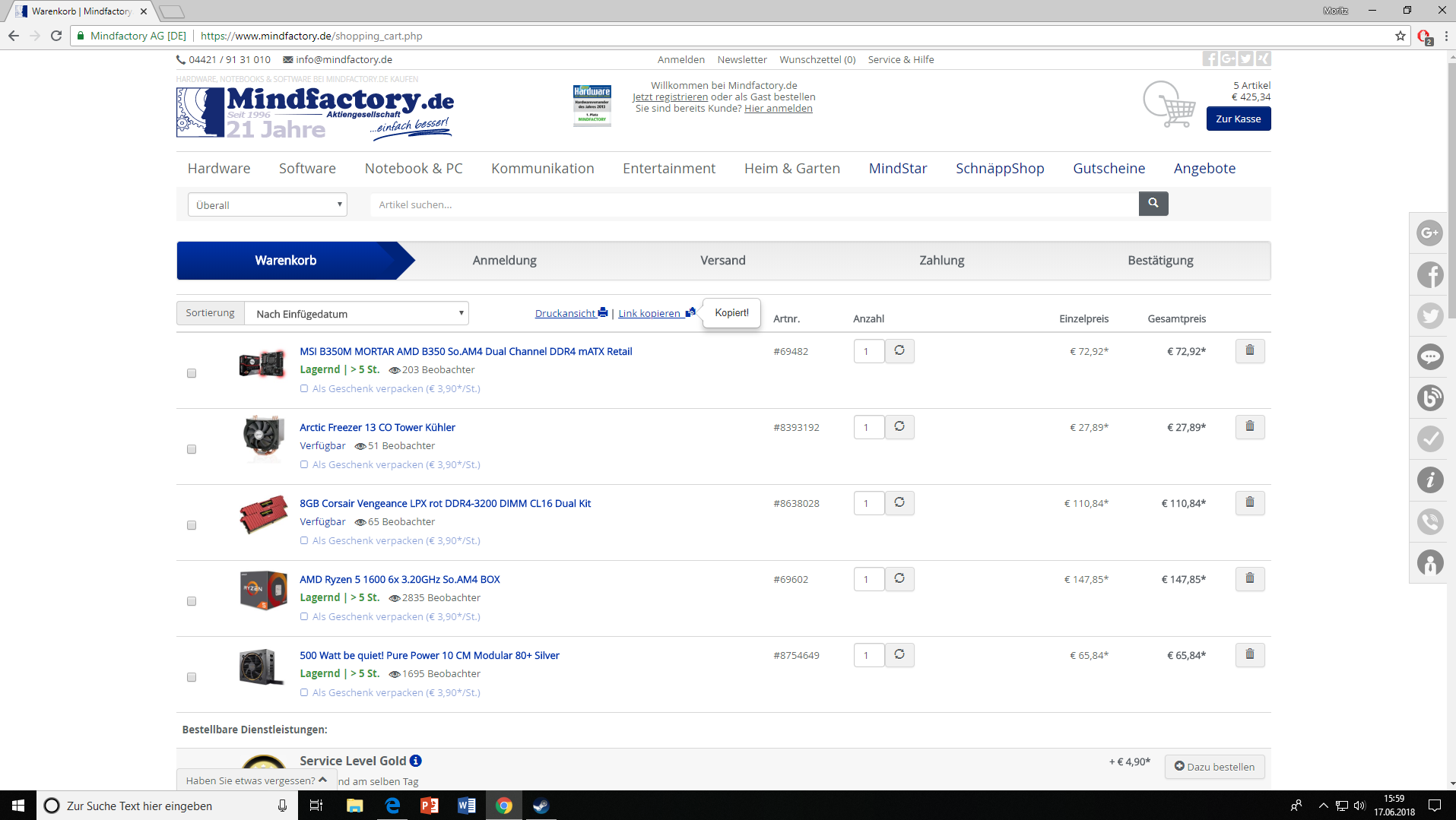Enable gift wrap for Arctic Freezer 13
This screenshot has width=1456, height=820.
point(304,464)
